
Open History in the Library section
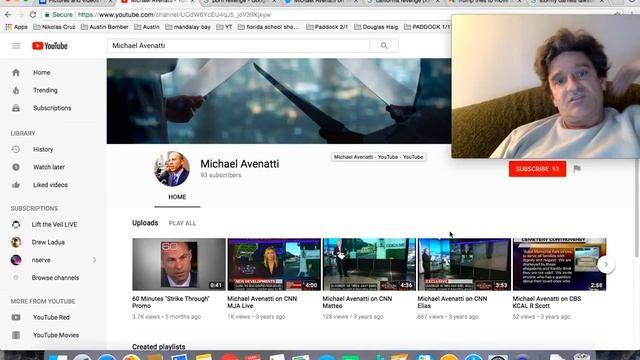(x=43, y=149)
